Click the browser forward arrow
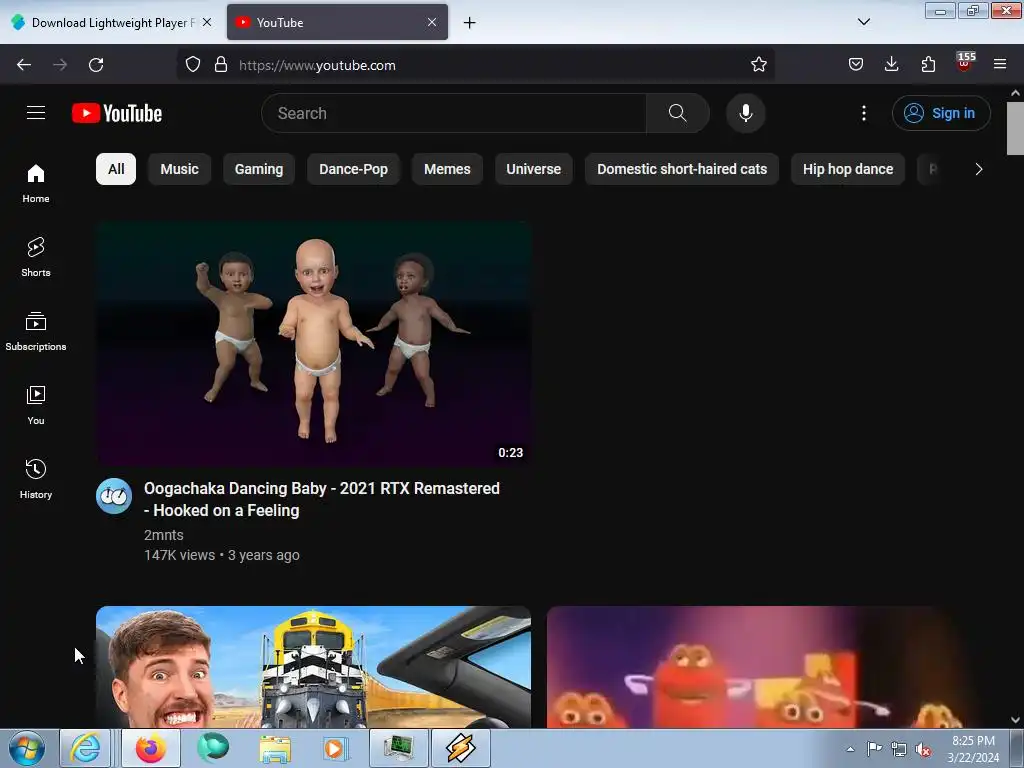Image resolution: width=1024 pixels, height=768 pixels. pos(60,65)
